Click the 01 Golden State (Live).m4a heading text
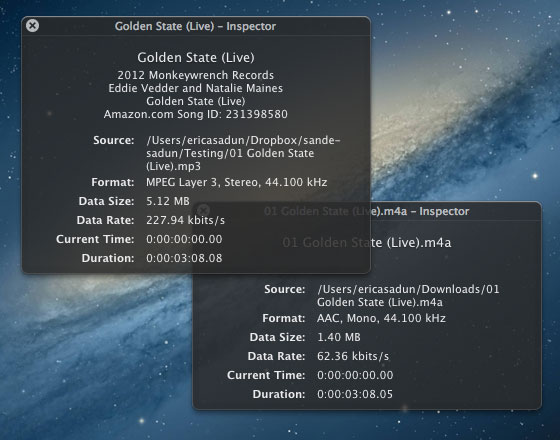 click(367, 242)
